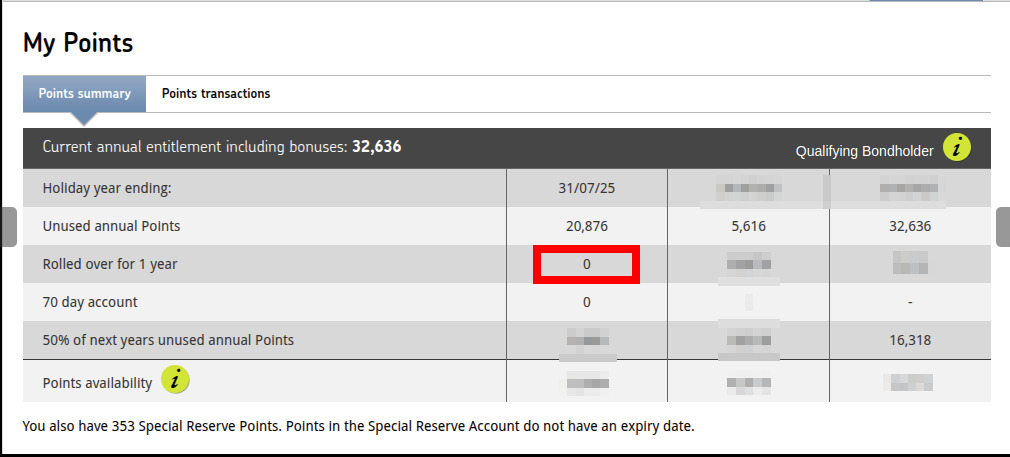Click the 16,318 next years Points value
1010x457 pixels.
click(x=910, y=340)
